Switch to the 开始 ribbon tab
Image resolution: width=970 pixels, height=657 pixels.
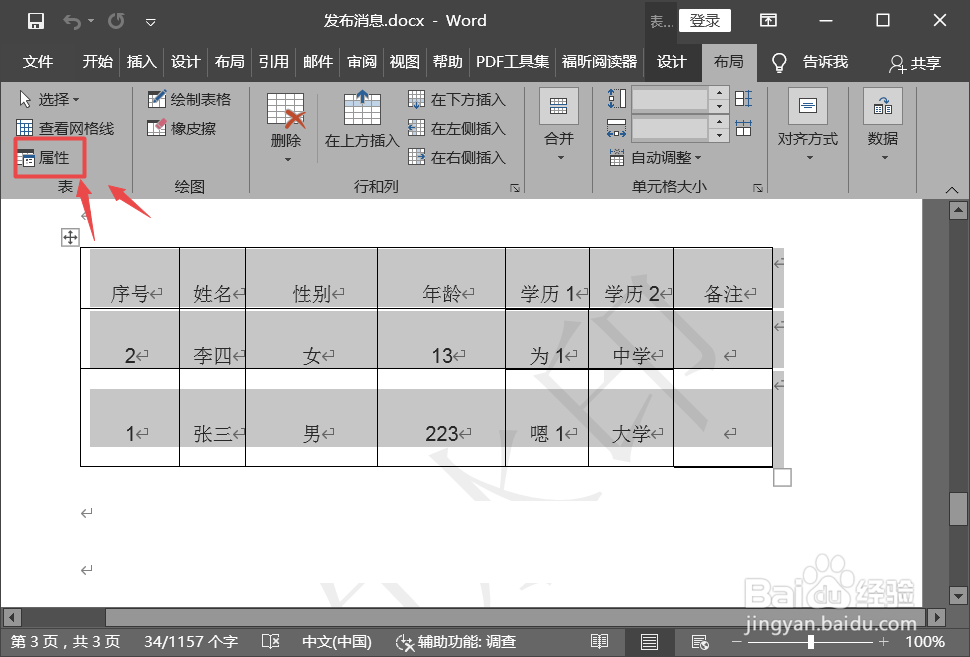tap(96, 62)
